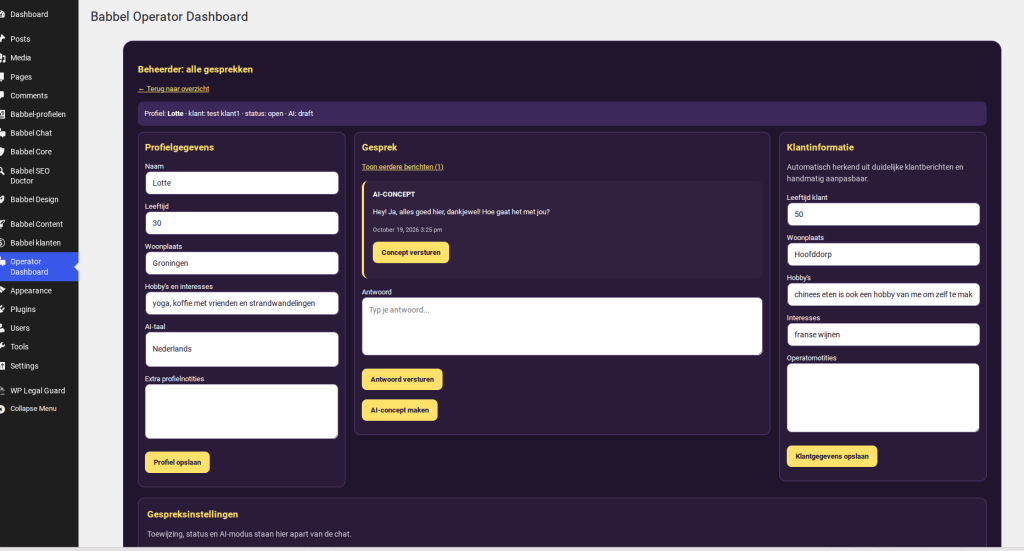Click the Appearance brush icon
Image resolution: width=1024 pixels, height=551 pixels.
point(3,291)
